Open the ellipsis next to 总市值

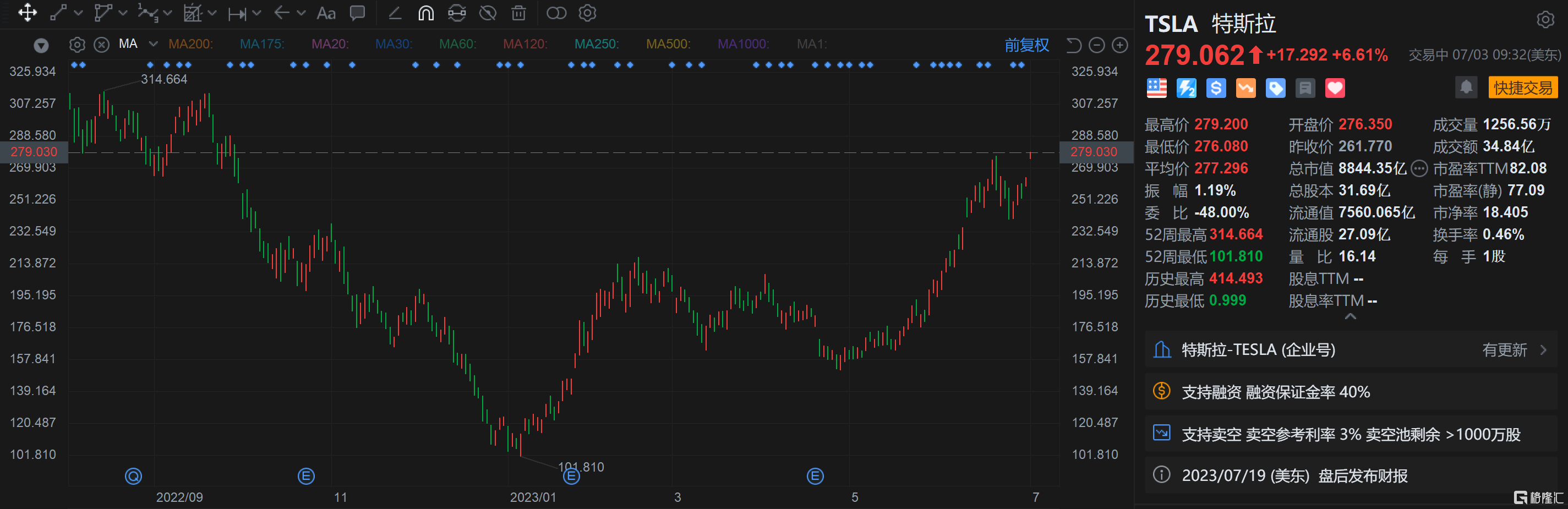pyautogui.click(x=1419, y=168)
